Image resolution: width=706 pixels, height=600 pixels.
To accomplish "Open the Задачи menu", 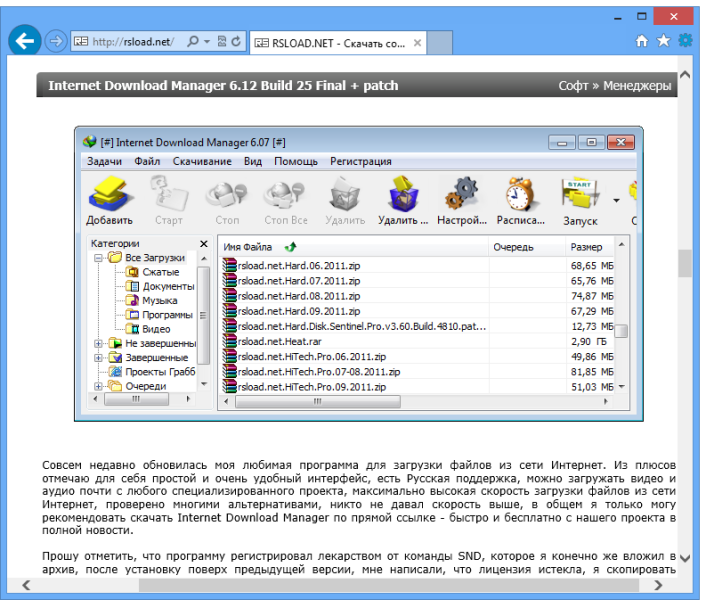I will pos(104,161).
